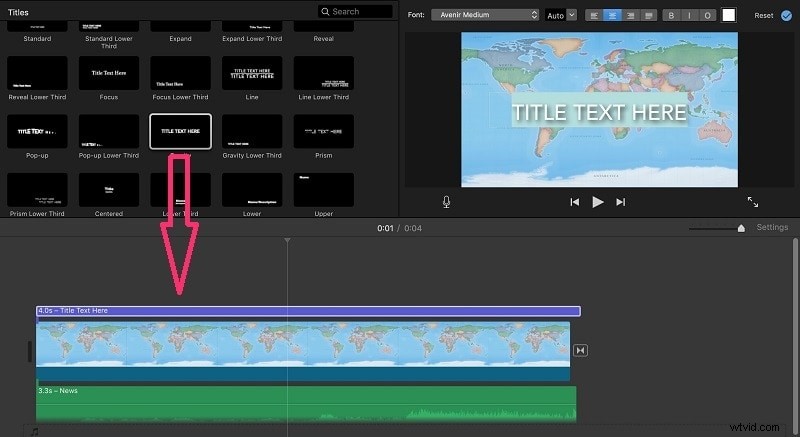Select the Prism Lower Third title
800x437 pixels.
(x=37, y=190)
